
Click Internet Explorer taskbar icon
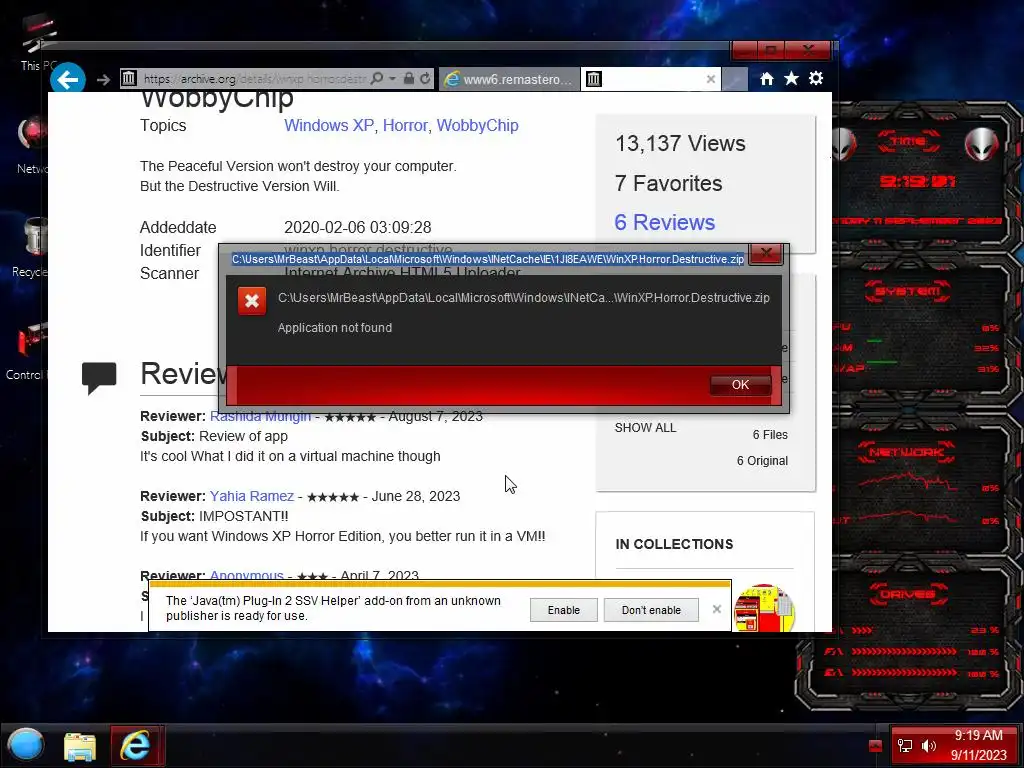(135, 745)
